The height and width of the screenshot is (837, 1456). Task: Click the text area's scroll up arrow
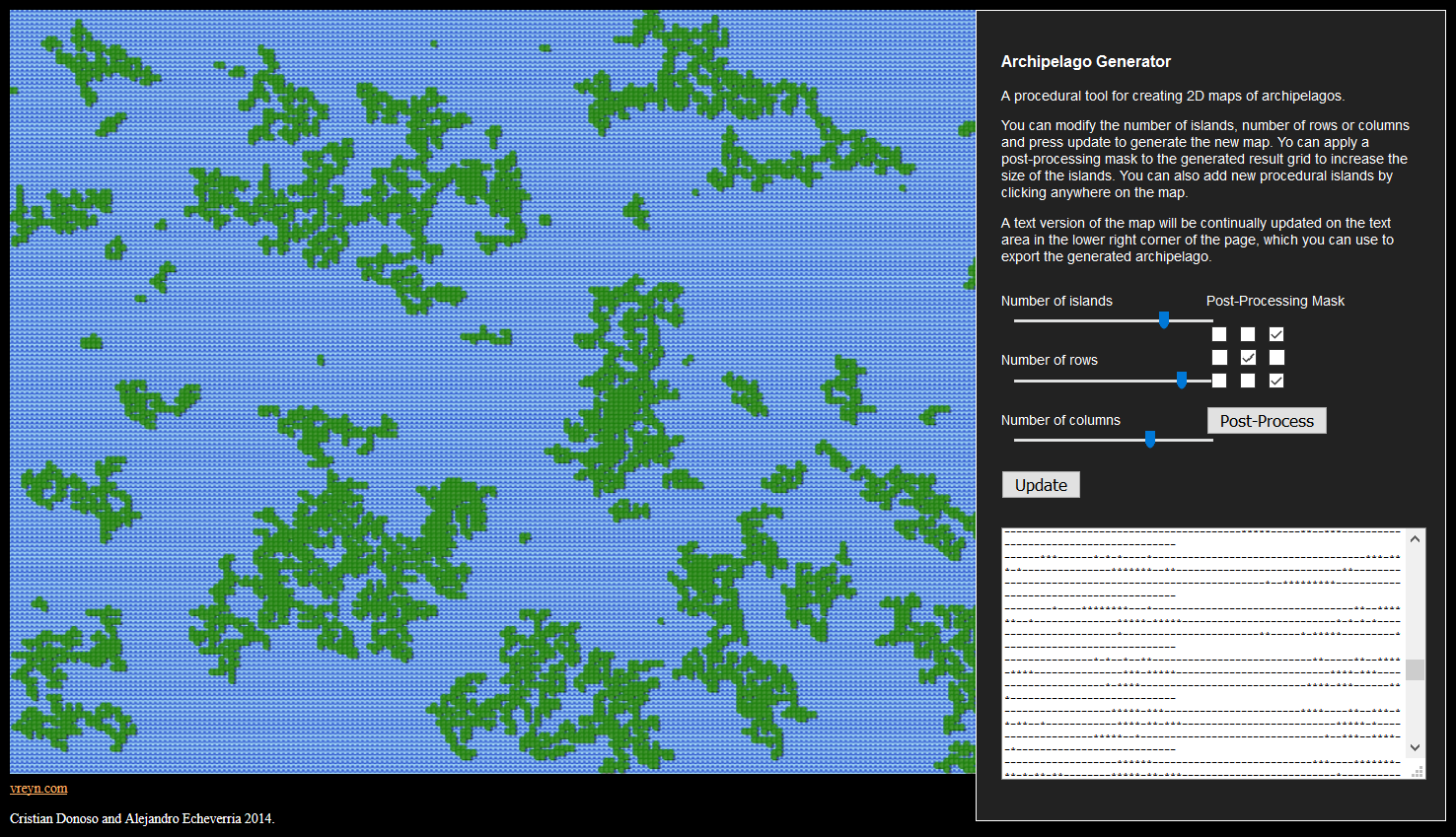(x=1416, y=539)
